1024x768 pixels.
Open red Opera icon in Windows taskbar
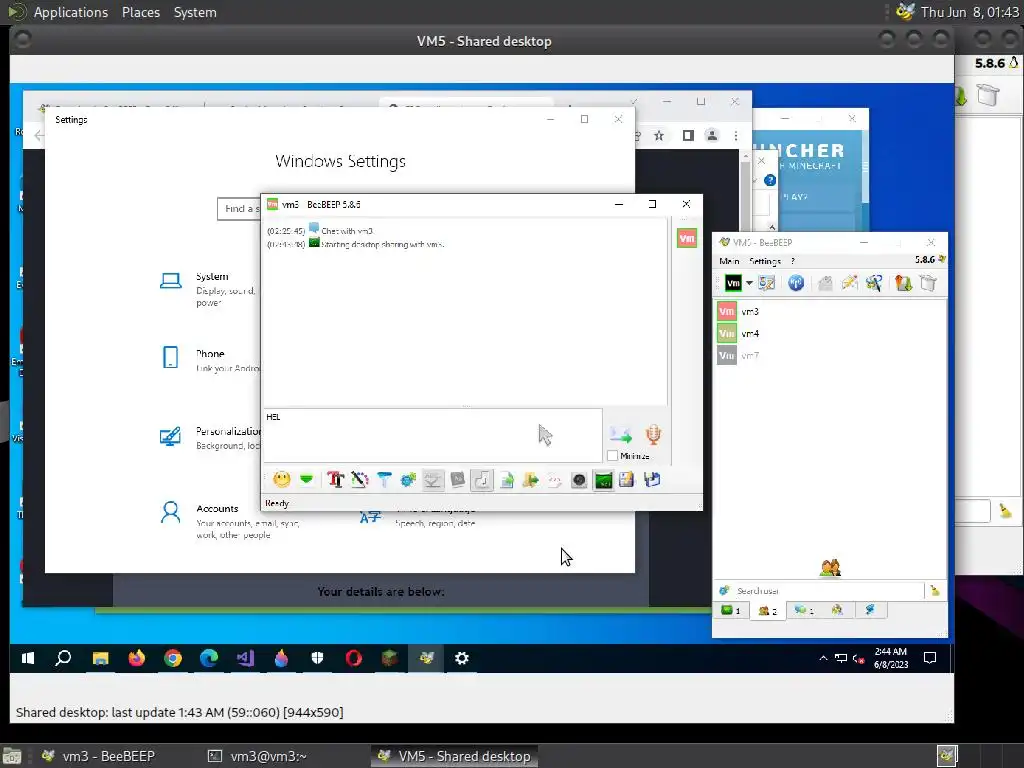click(353, 658)
